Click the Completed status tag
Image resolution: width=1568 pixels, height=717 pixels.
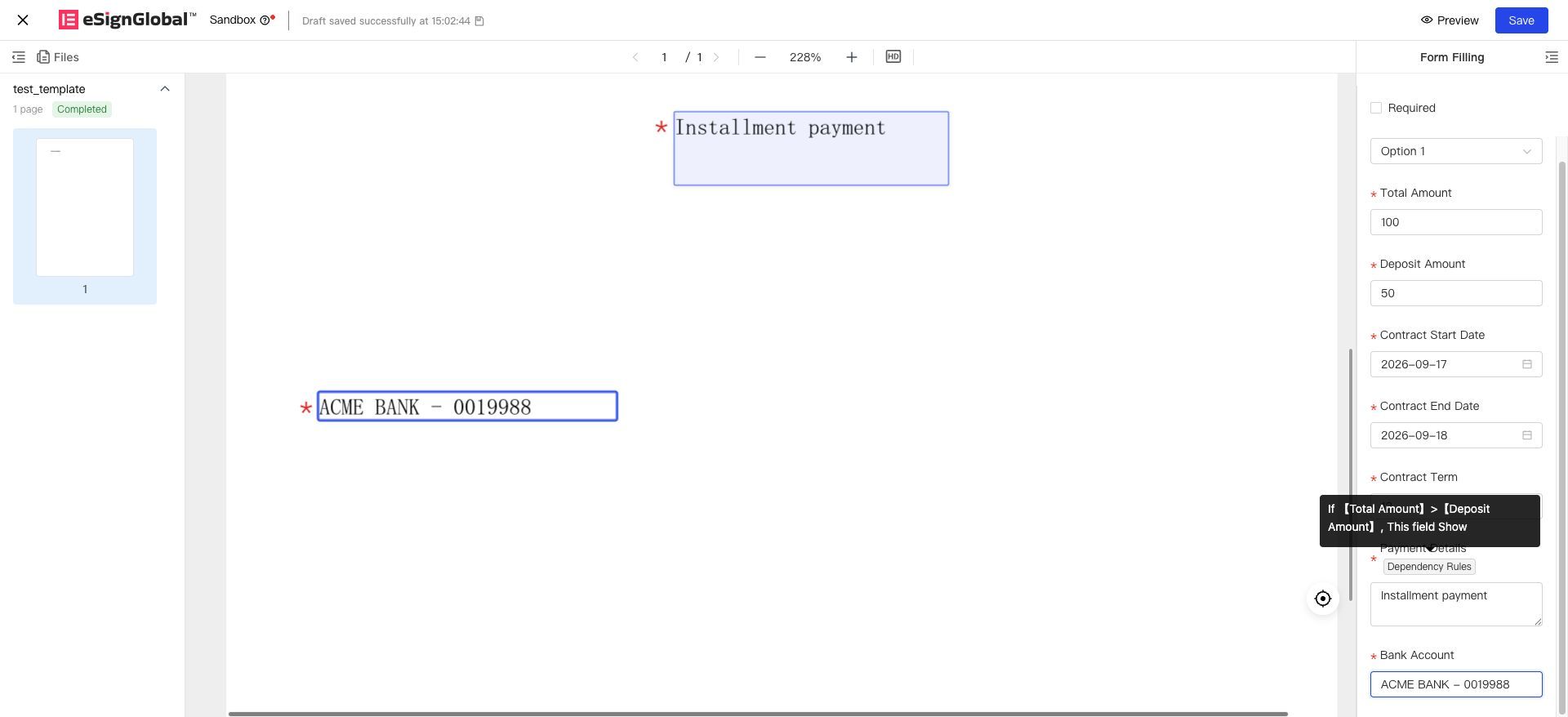click(x=82, y=109)
